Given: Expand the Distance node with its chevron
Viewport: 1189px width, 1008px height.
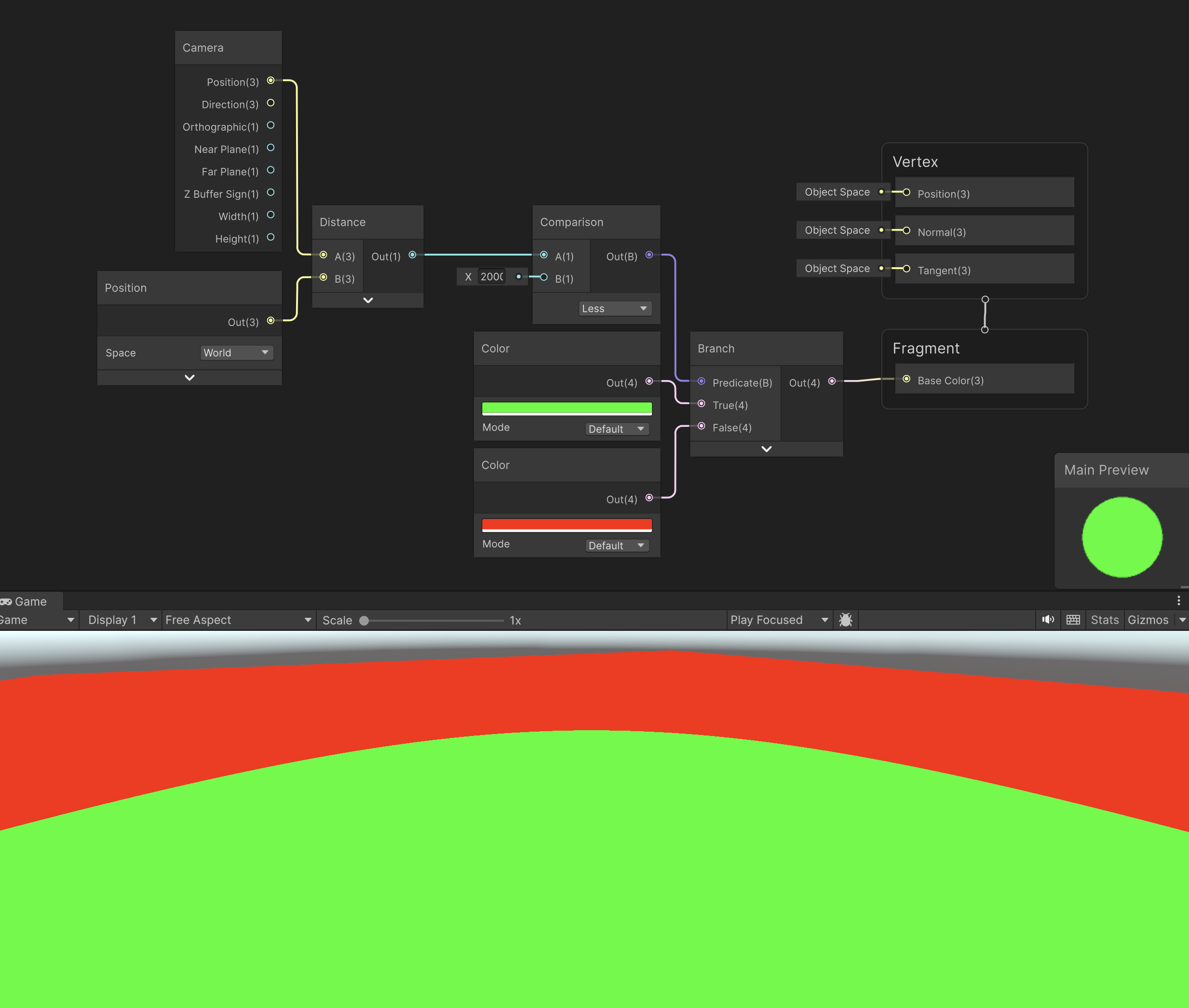Looking at the screenshot, I should click(367, 300).
